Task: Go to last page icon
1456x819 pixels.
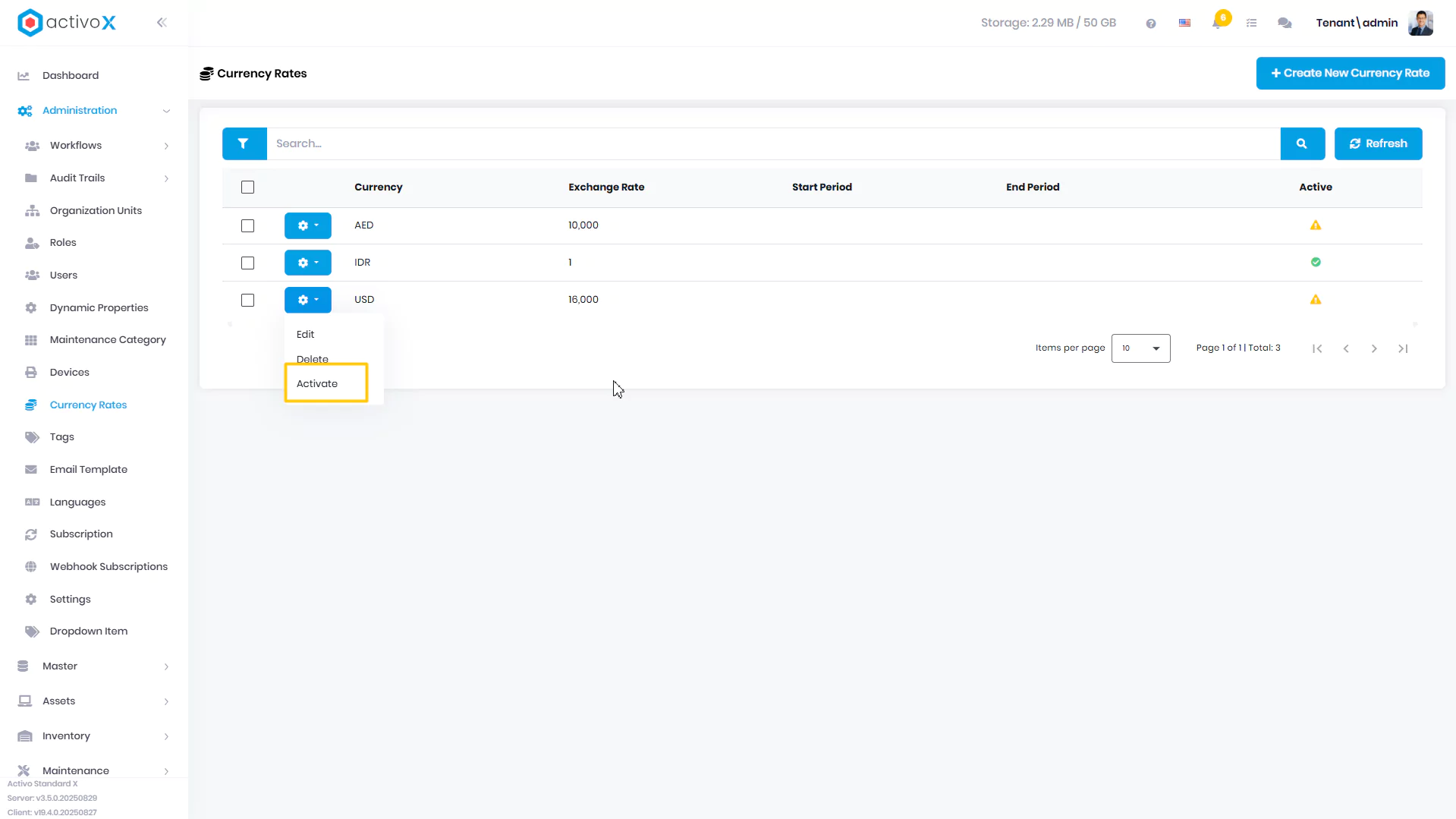Action: point(1403,348)
